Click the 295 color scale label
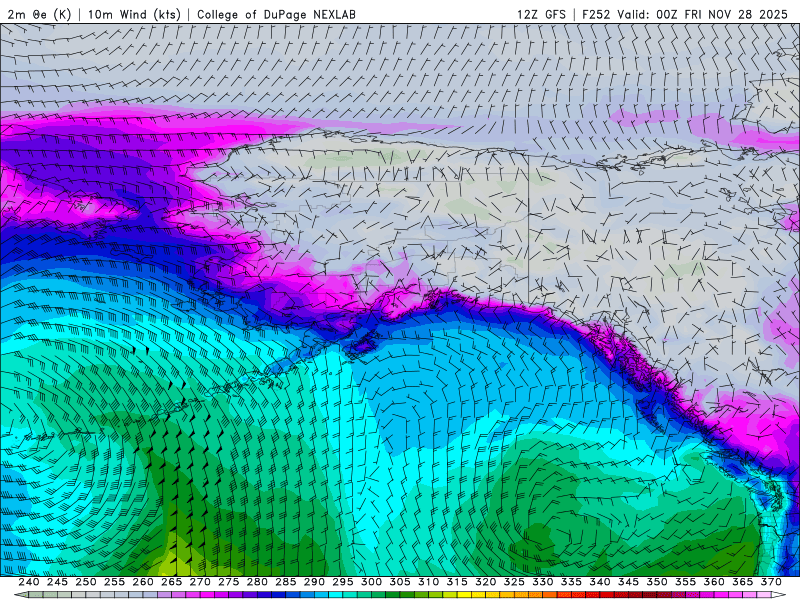The height and width of the screenshot is (600, 800). 343,582
